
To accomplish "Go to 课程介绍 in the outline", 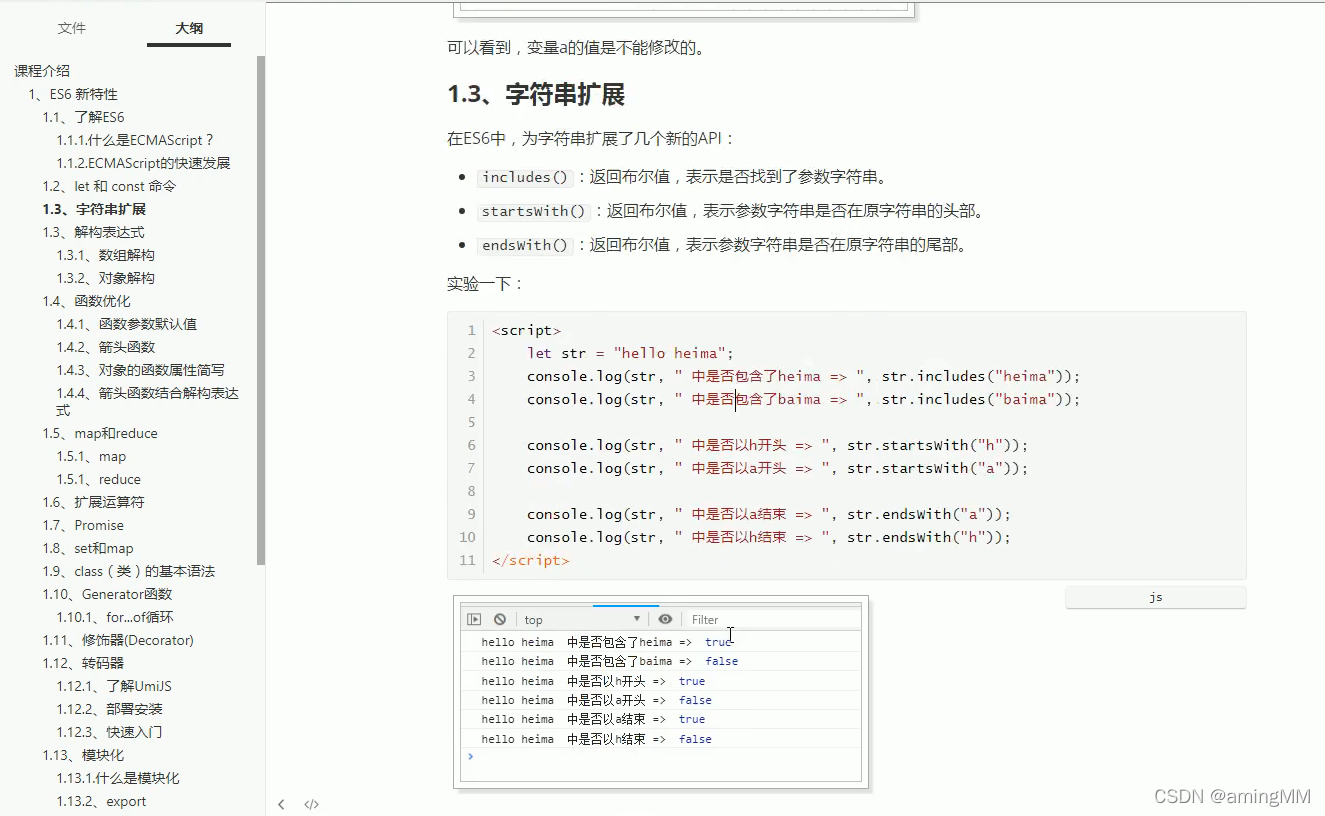I will point(42,71).
